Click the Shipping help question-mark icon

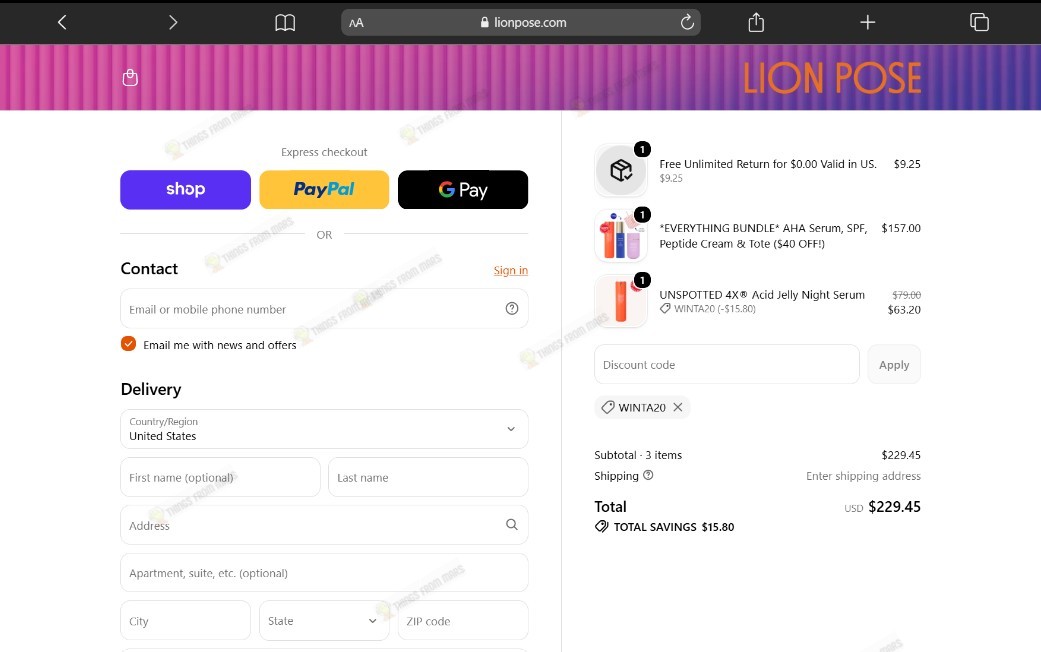[648, 475]
